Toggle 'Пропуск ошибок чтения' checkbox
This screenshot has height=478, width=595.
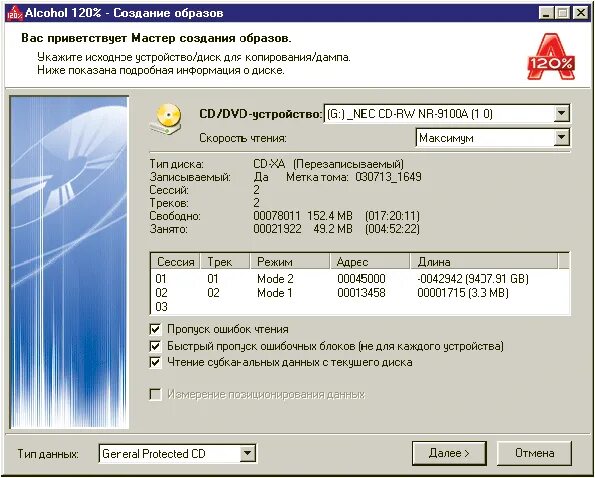(155, 329)
